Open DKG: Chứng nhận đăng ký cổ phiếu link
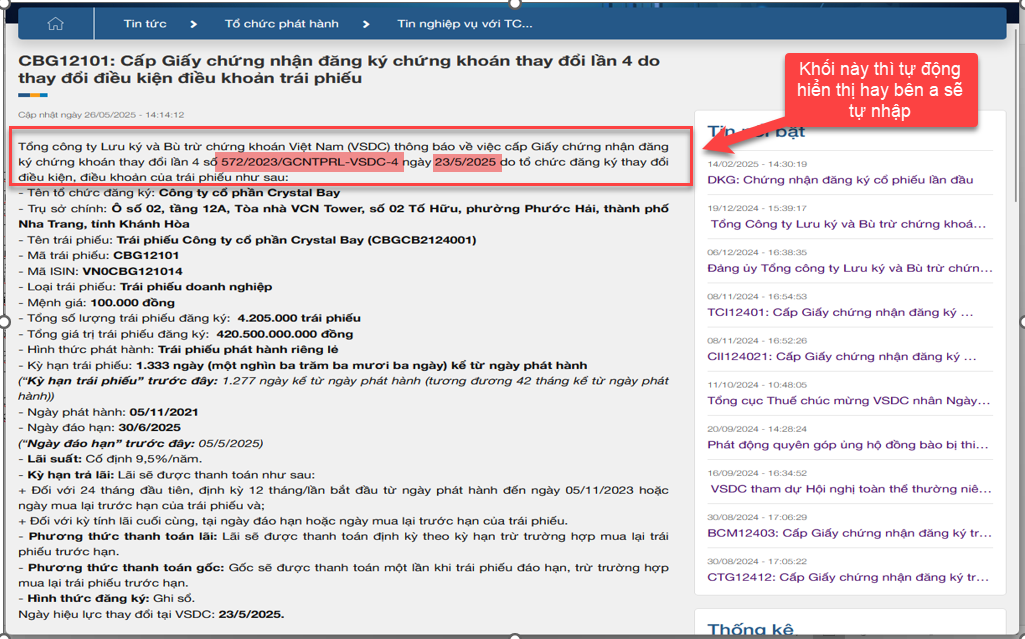 tap(840, 180)
